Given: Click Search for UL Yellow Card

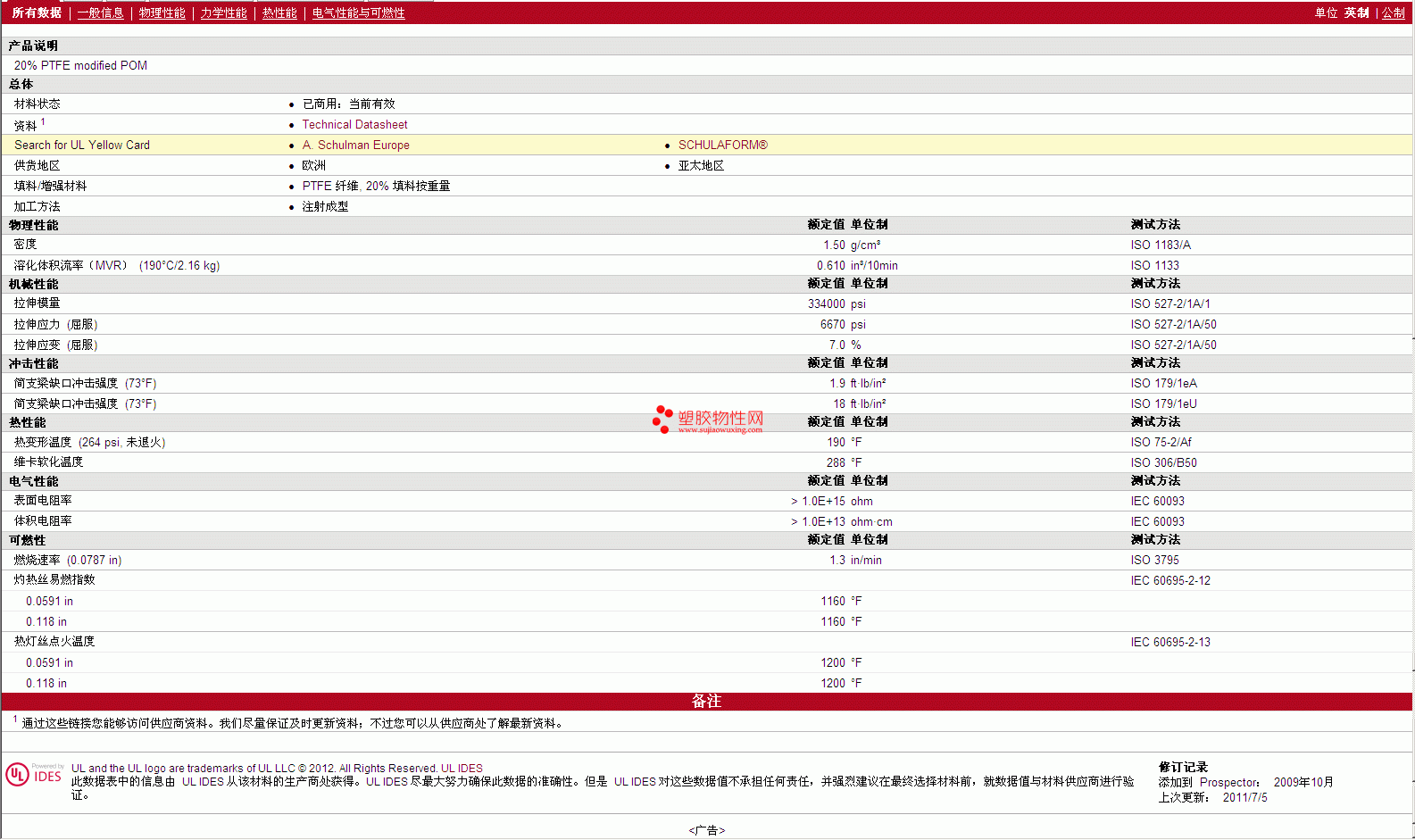Looking at the screenshot, I should tap(82, 146).
